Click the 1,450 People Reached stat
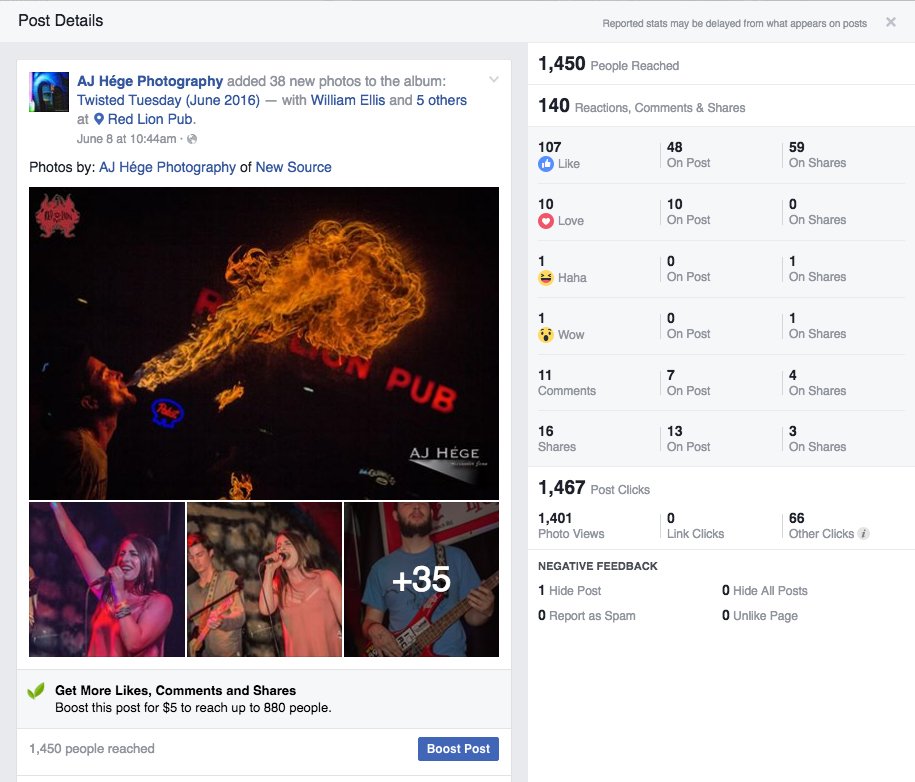 609,64
